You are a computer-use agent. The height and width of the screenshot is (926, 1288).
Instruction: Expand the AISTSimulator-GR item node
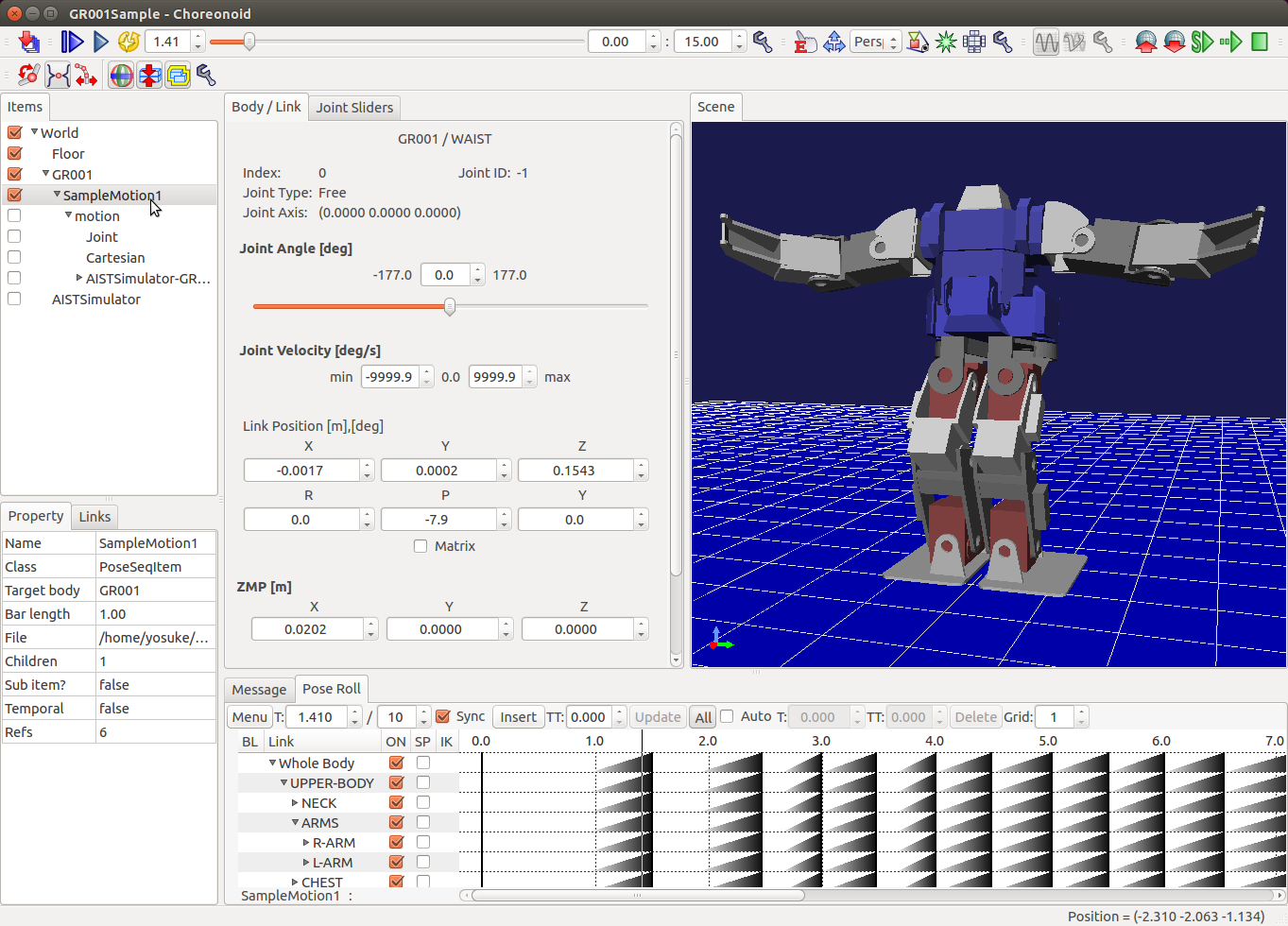coord(79,278)
